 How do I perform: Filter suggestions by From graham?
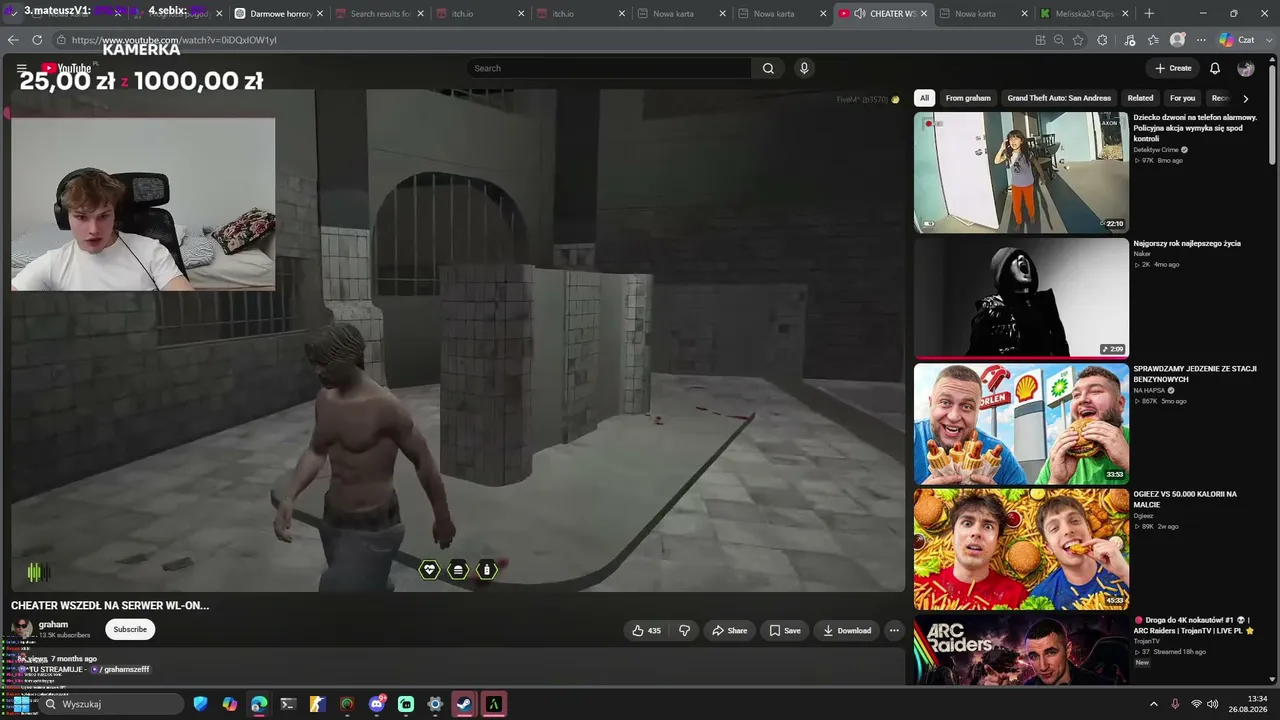[968, 98]
